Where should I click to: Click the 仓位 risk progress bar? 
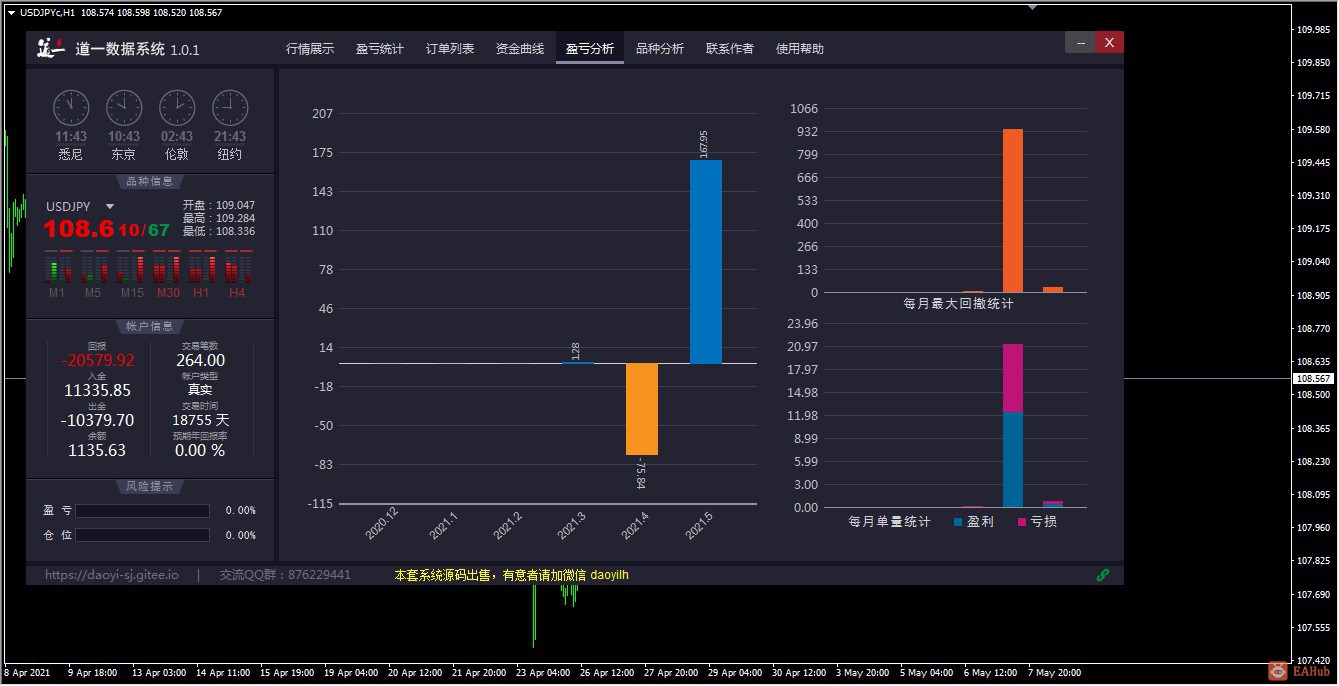click(x=143, y=535)
